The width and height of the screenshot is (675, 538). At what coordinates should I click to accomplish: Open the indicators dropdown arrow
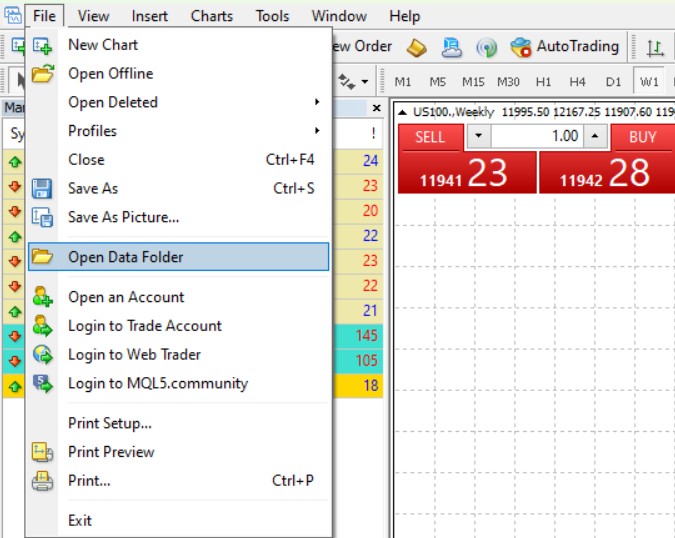(x=365, y=81)
